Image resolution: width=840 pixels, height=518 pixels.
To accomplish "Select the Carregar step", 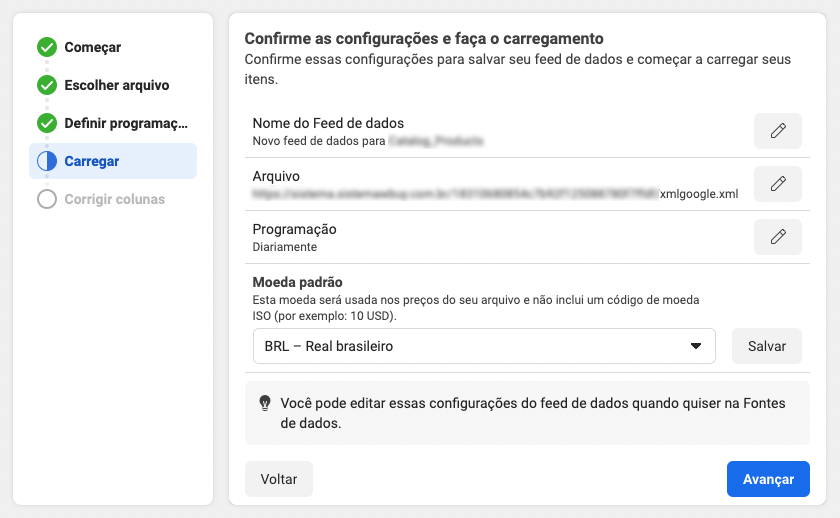I will (x=92, y=161).
